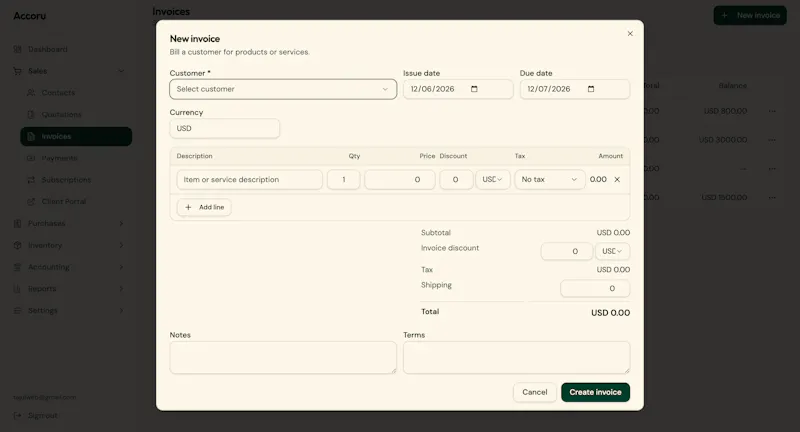The height and width of the screenshot is (432, 800).
Task: Open the Issue date calendar picker icon
Action: pos(474,89)
